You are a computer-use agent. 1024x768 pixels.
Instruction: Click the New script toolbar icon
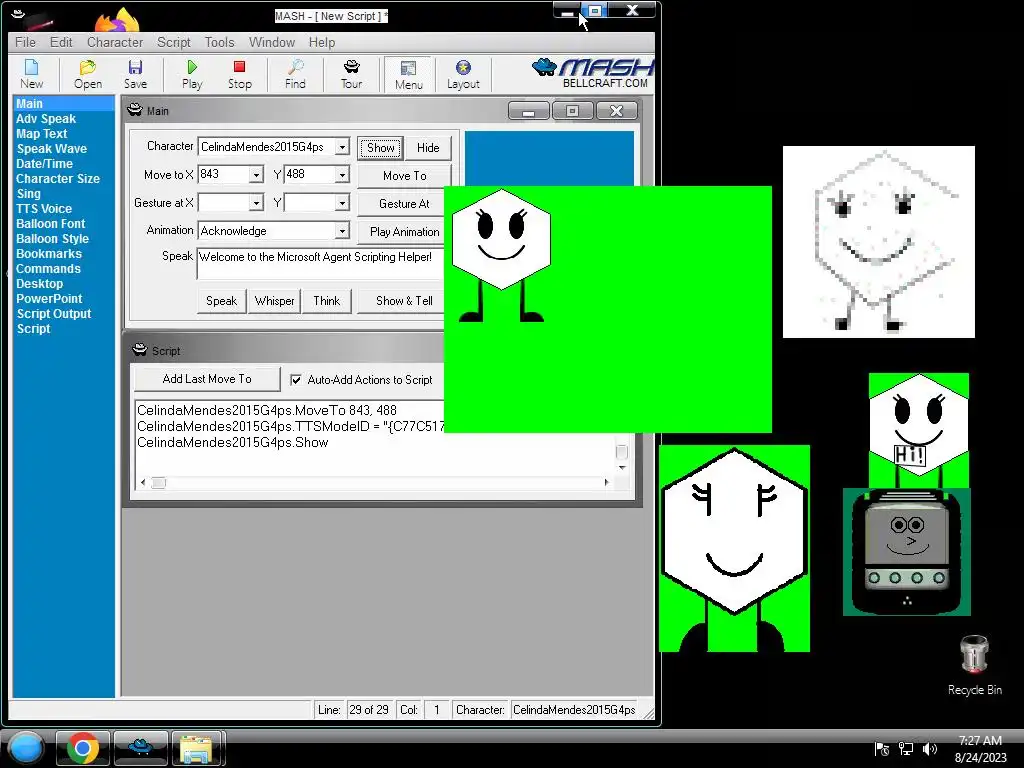click(31, 74)
